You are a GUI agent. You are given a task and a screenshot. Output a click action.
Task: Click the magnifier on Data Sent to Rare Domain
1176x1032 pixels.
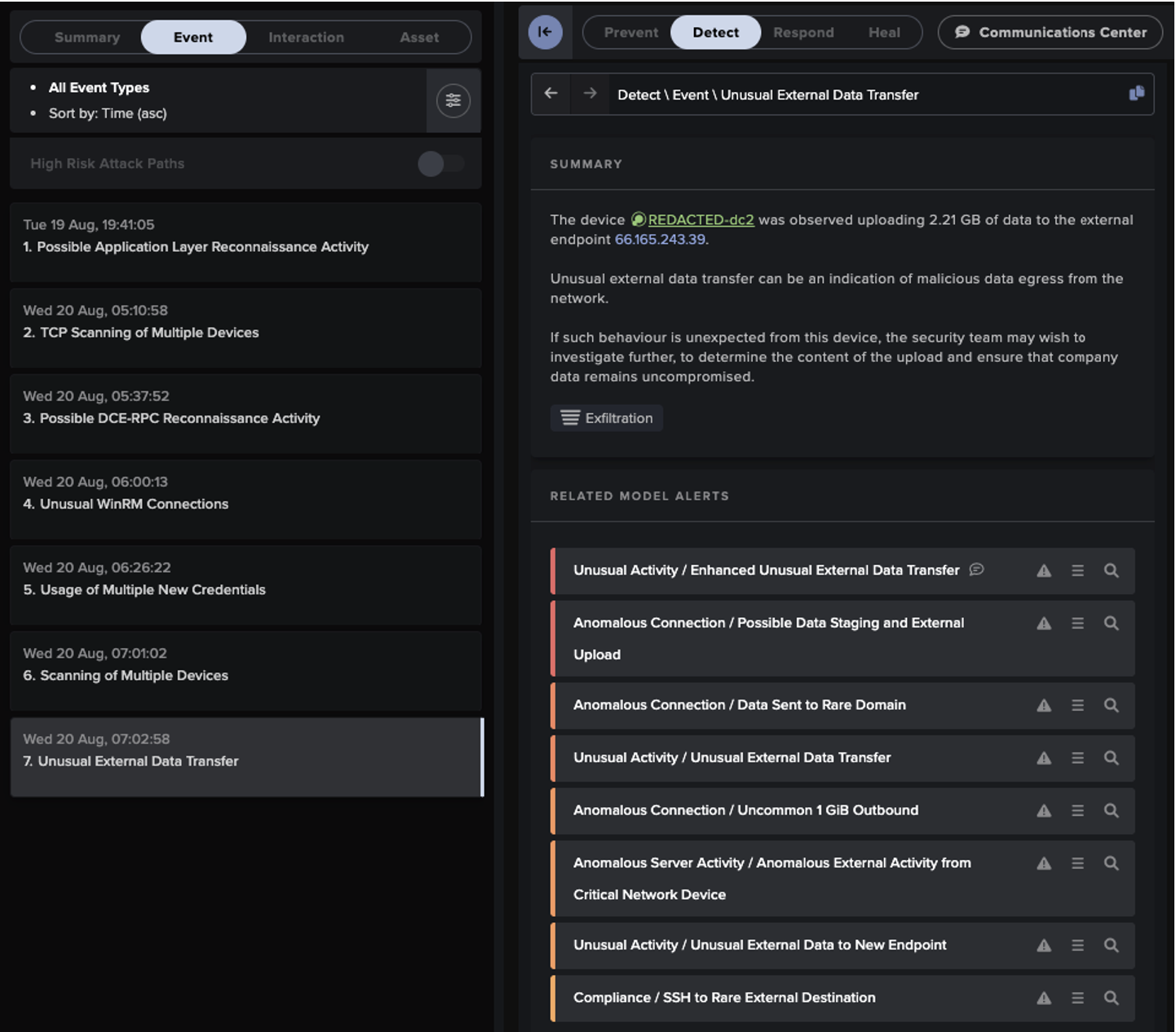[1111, 705]
